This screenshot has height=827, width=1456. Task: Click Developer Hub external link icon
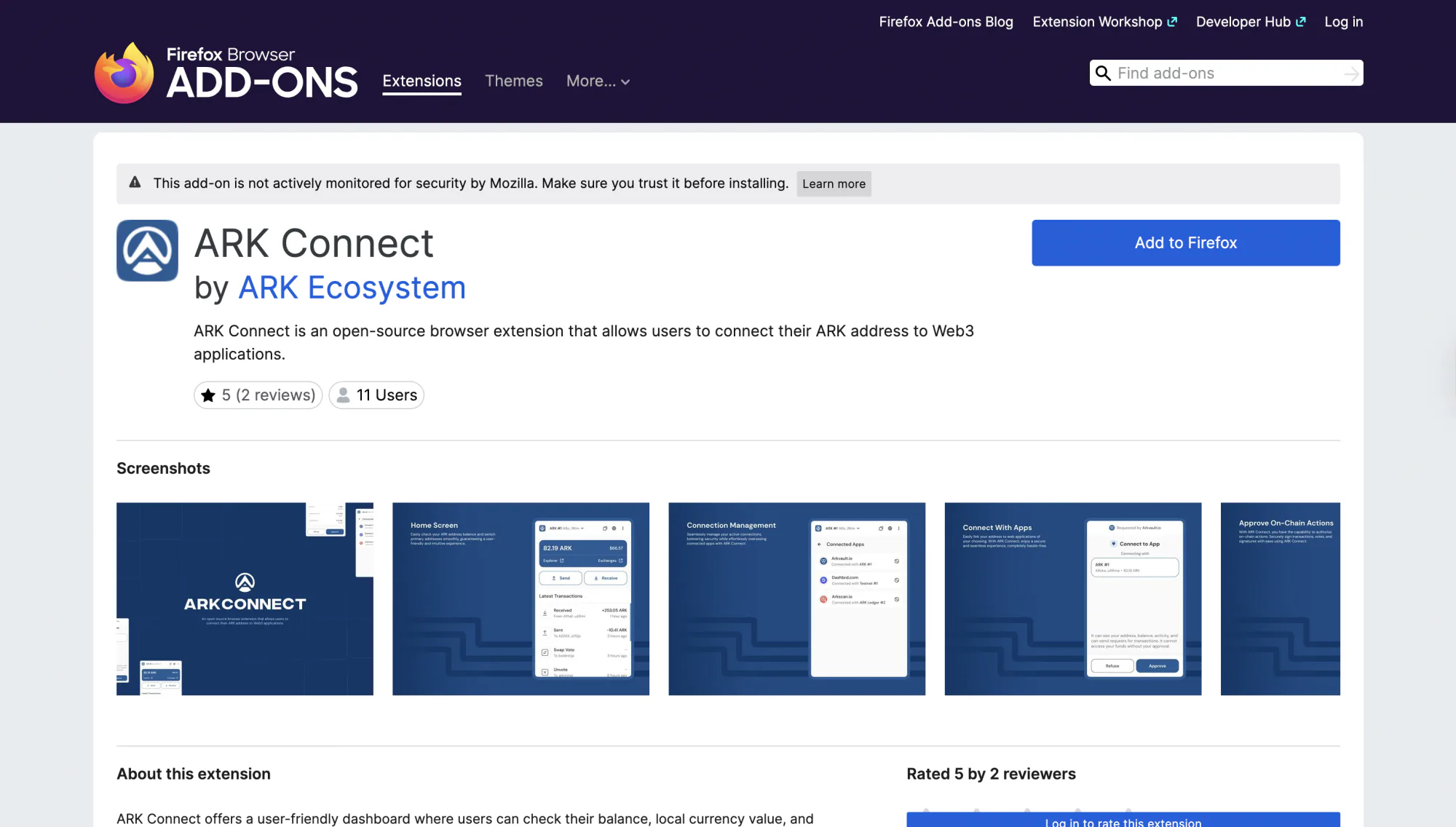(x=1301, y=22)
